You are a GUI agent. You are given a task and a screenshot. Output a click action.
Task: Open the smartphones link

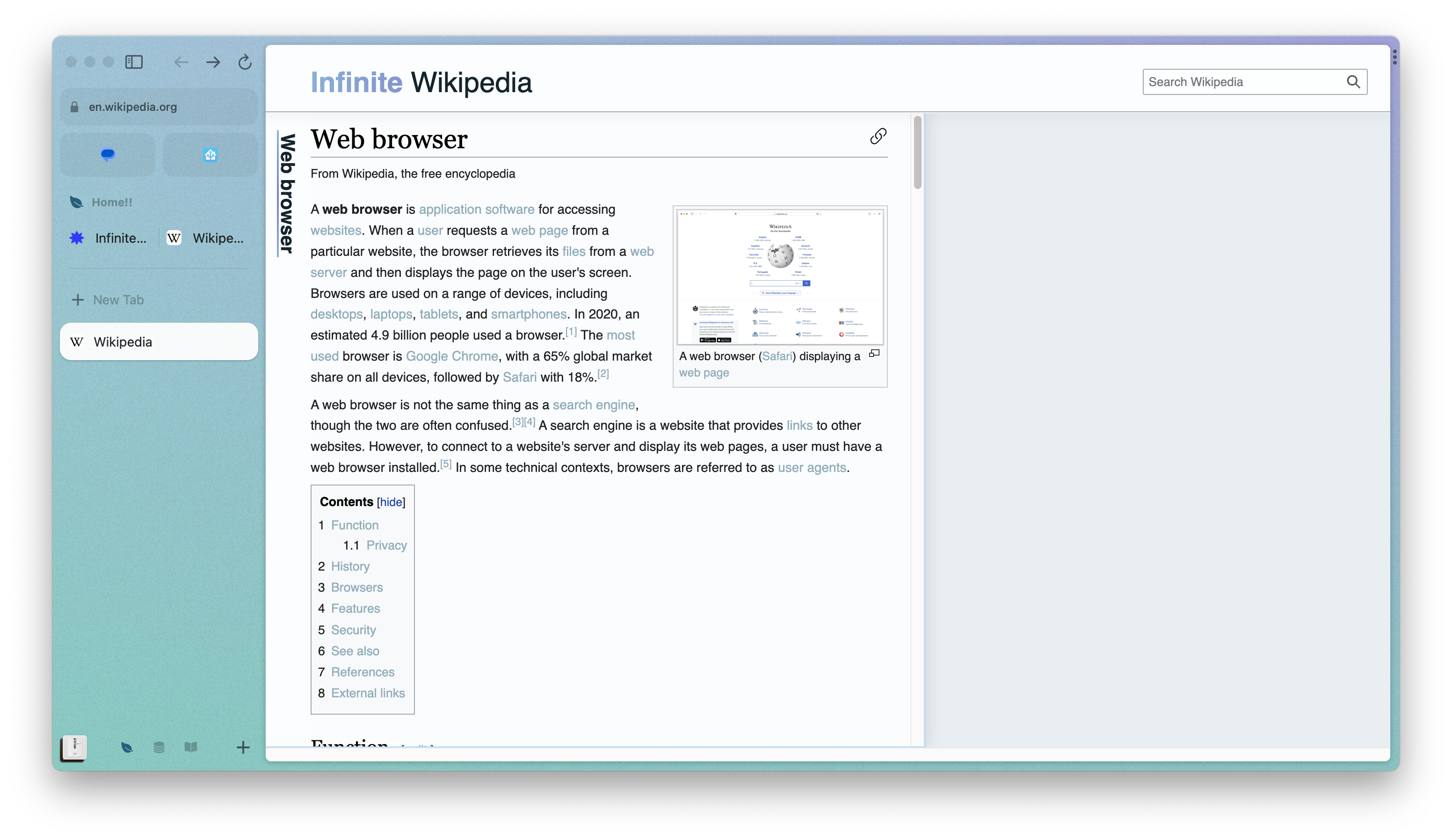click(x=529, y=314)
